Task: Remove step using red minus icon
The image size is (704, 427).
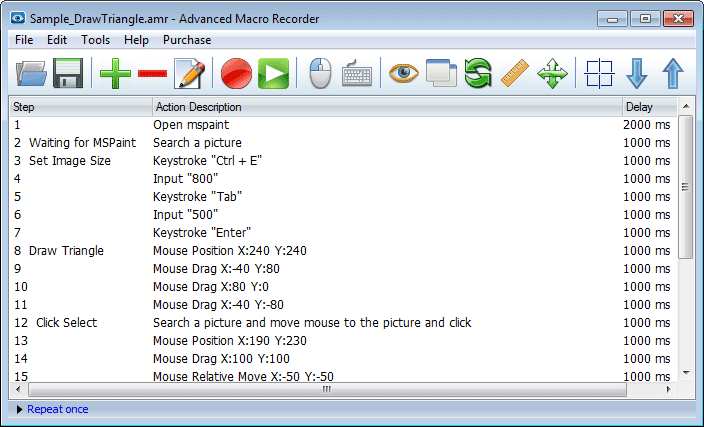Action: [x=153, y=73]
